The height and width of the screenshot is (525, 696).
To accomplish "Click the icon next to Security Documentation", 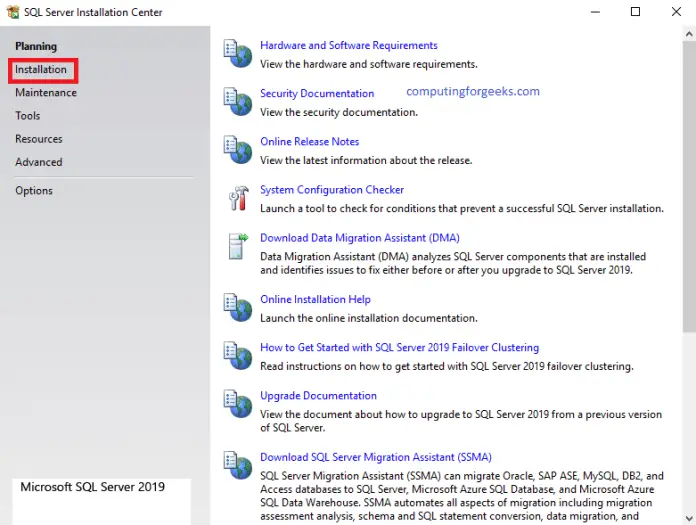I will [x=238, y=101].
